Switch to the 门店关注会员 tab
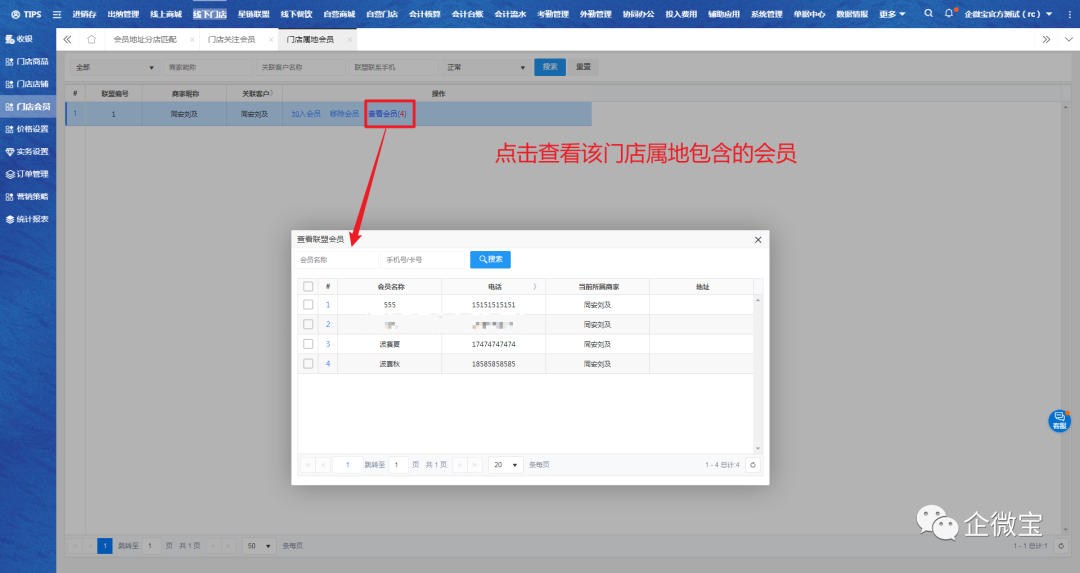 tap(231, 39)
